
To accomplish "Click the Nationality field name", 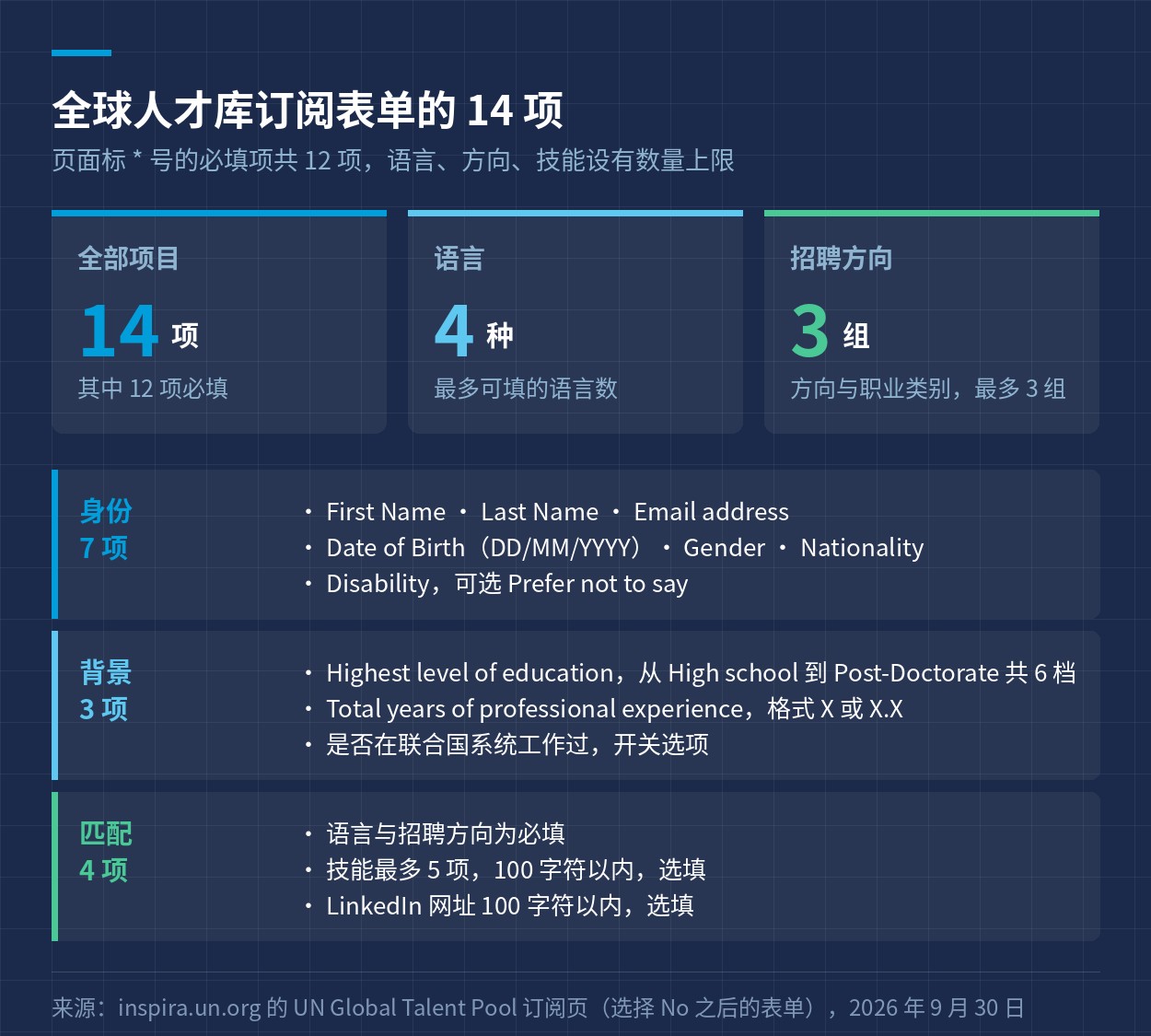I will tap(862, 548).
